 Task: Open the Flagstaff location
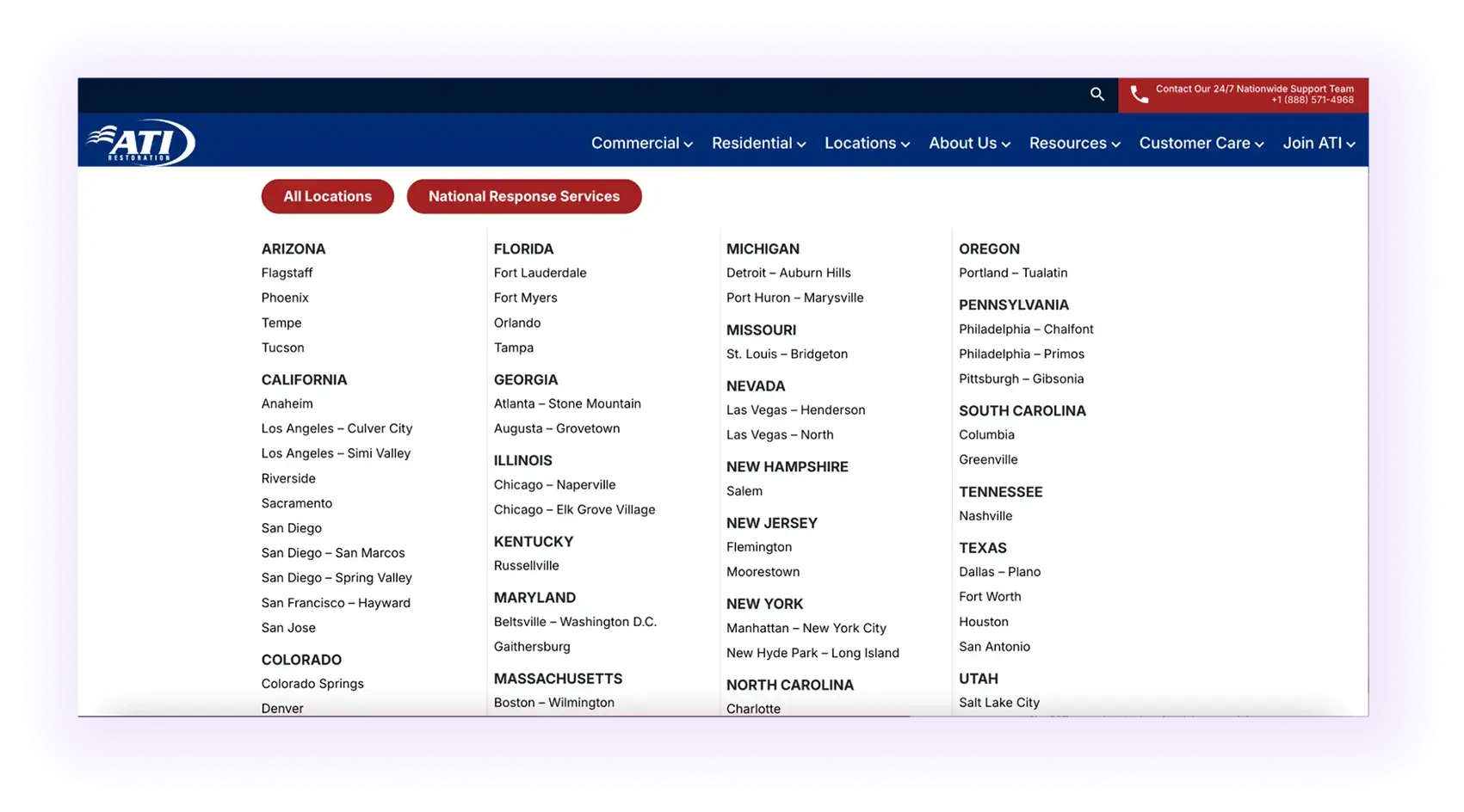pos(287,273)
